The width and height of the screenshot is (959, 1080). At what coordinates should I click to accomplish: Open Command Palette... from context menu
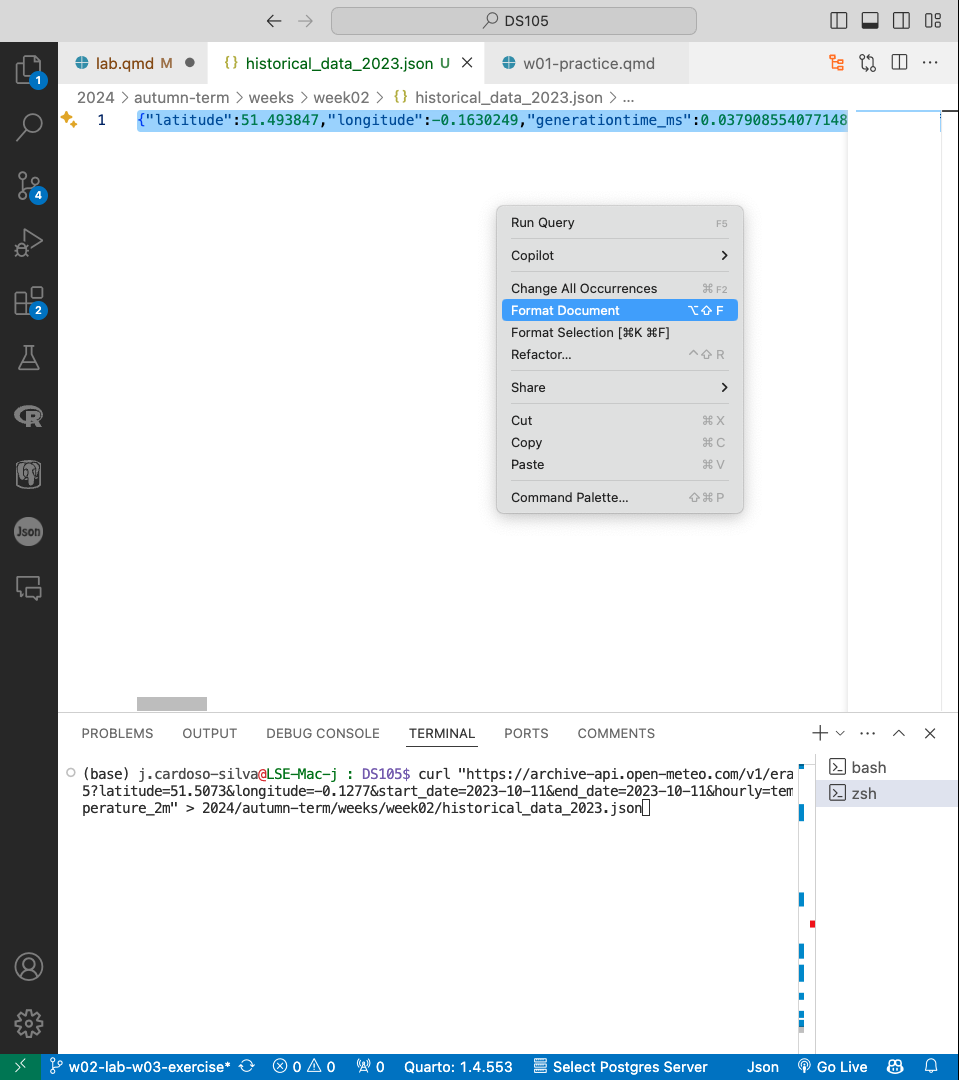pyautogui.click(x=619, y=497)
